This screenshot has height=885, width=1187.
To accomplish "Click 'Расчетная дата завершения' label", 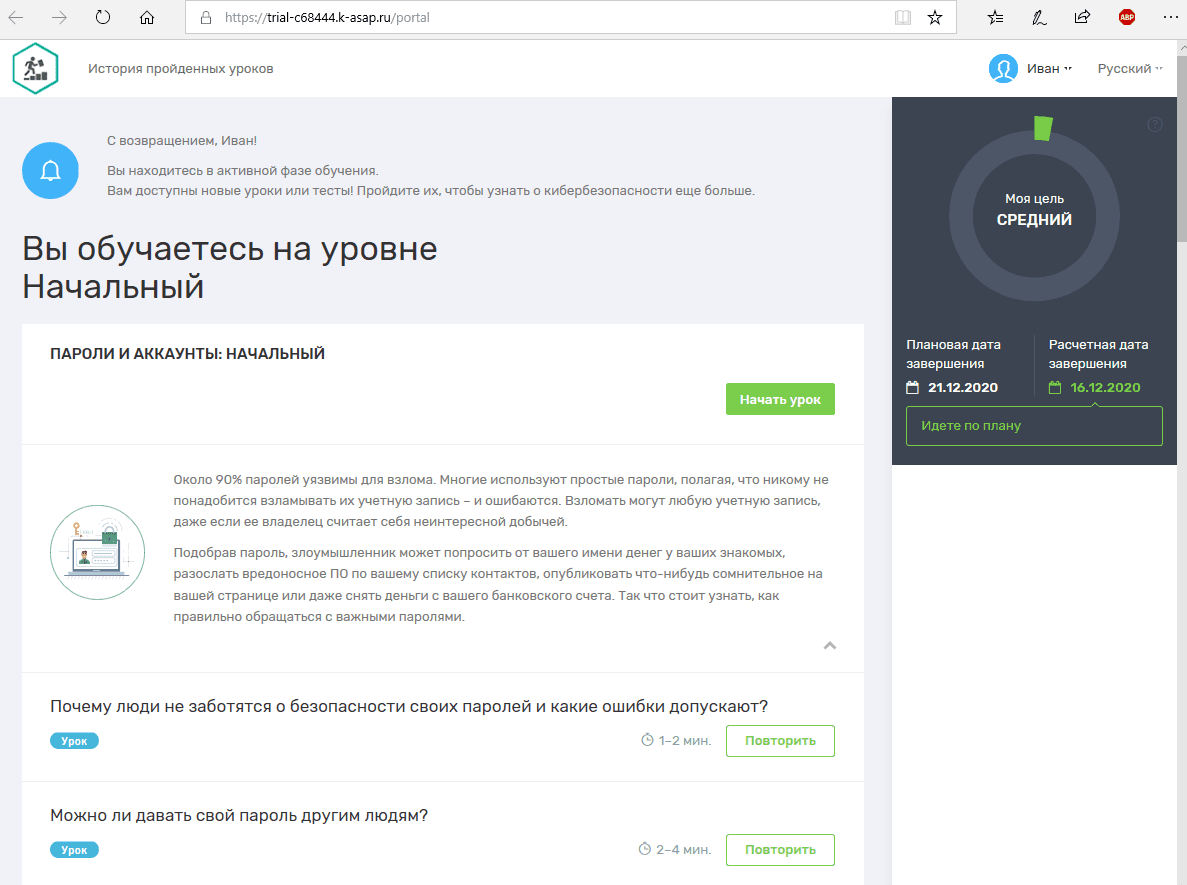I will click(1098, 354).
